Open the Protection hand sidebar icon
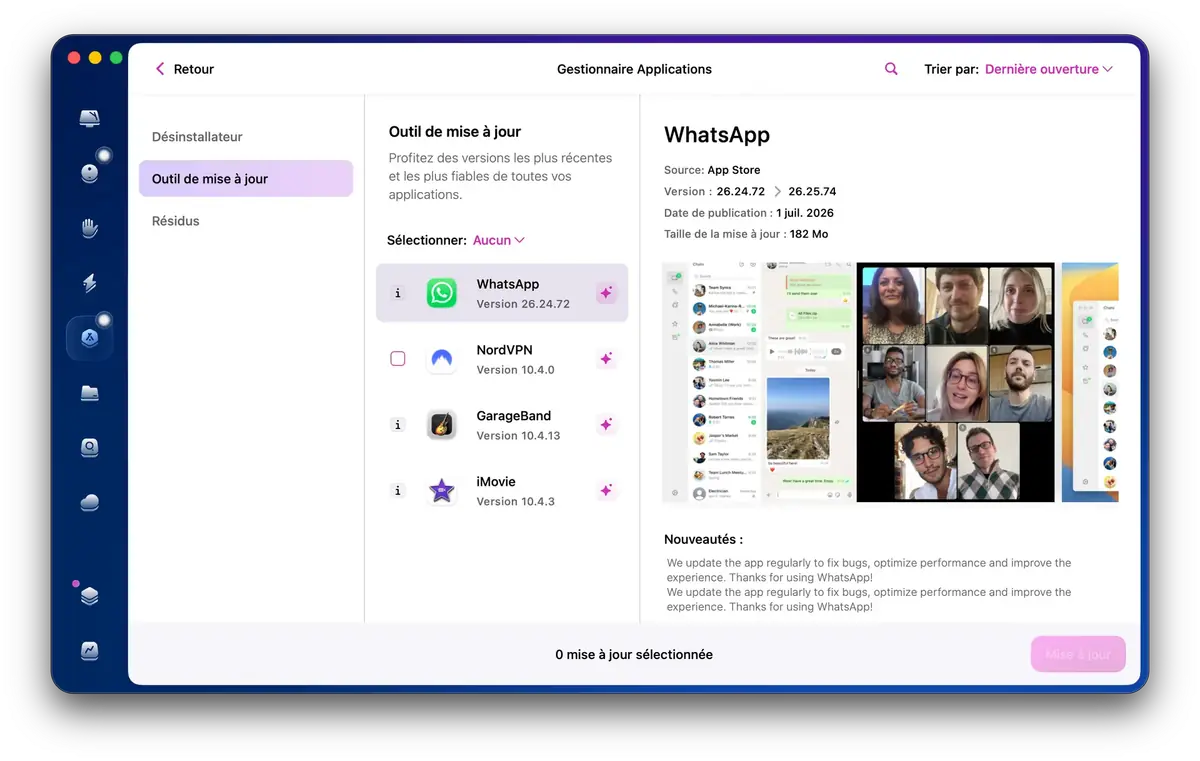Image resolution: width=1200 pixels, height=761 pixels. click(x=90, y=228)
